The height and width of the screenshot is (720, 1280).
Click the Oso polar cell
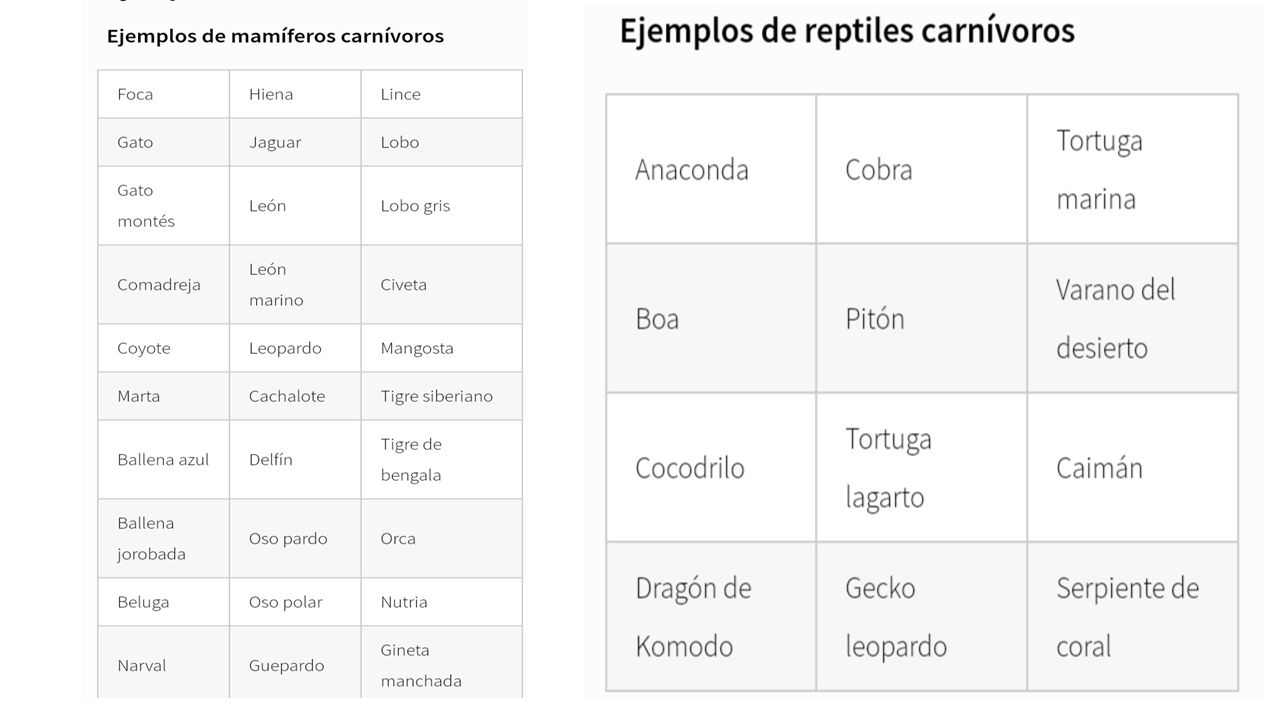coord(295,602)
